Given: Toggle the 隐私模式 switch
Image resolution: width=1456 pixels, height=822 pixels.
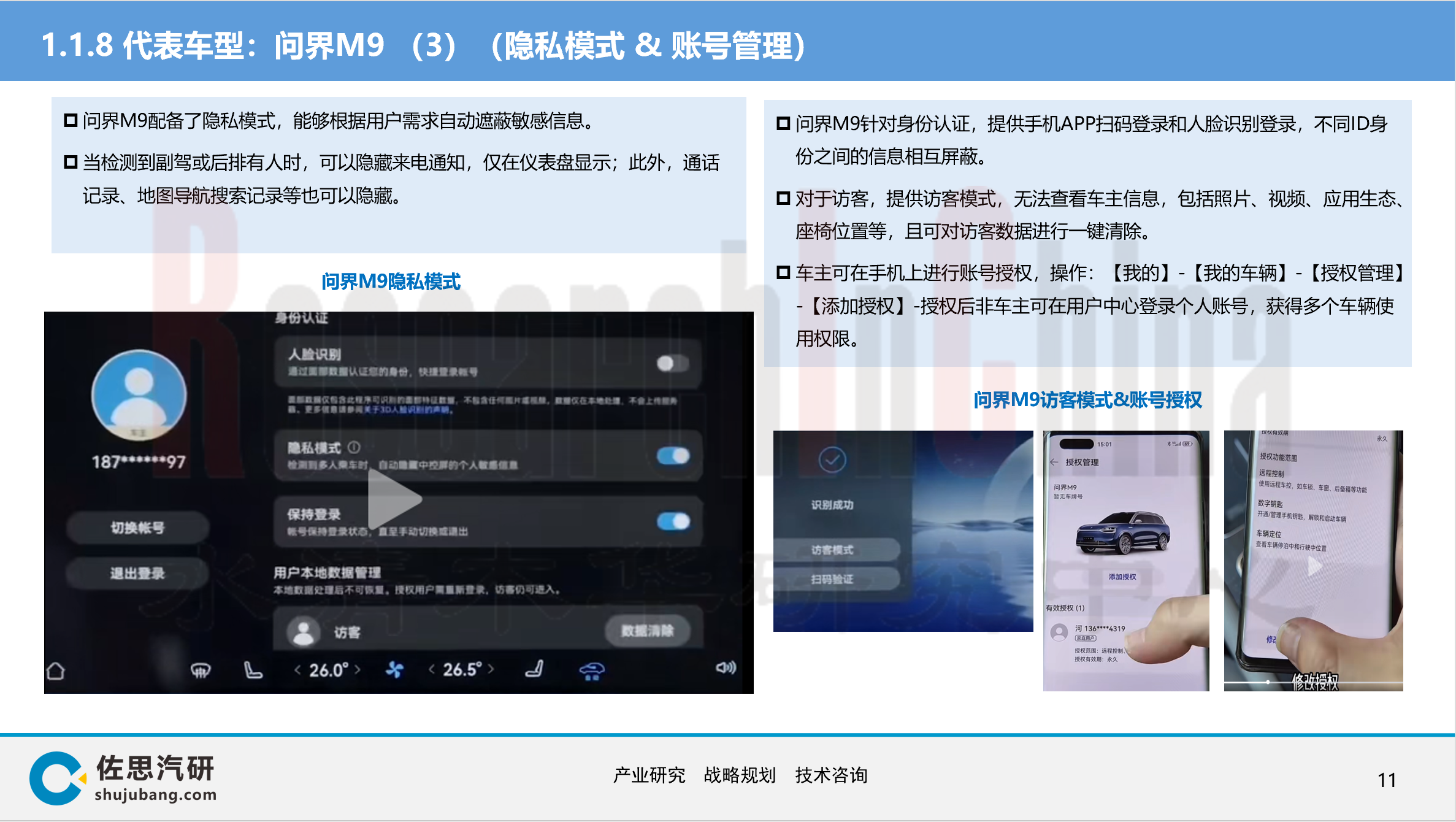Looking at the screenshot, I should click(673, 456).
